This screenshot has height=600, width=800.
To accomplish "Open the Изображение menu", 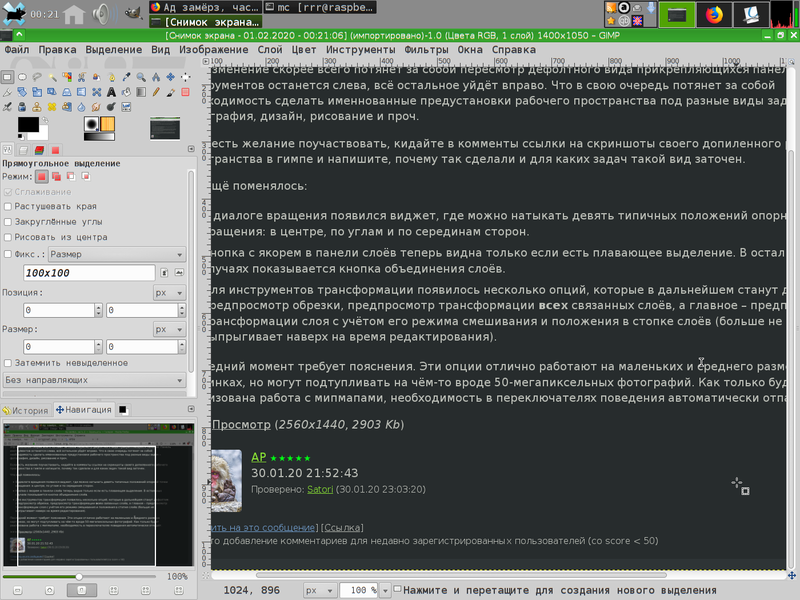I will tap(213, 49).
